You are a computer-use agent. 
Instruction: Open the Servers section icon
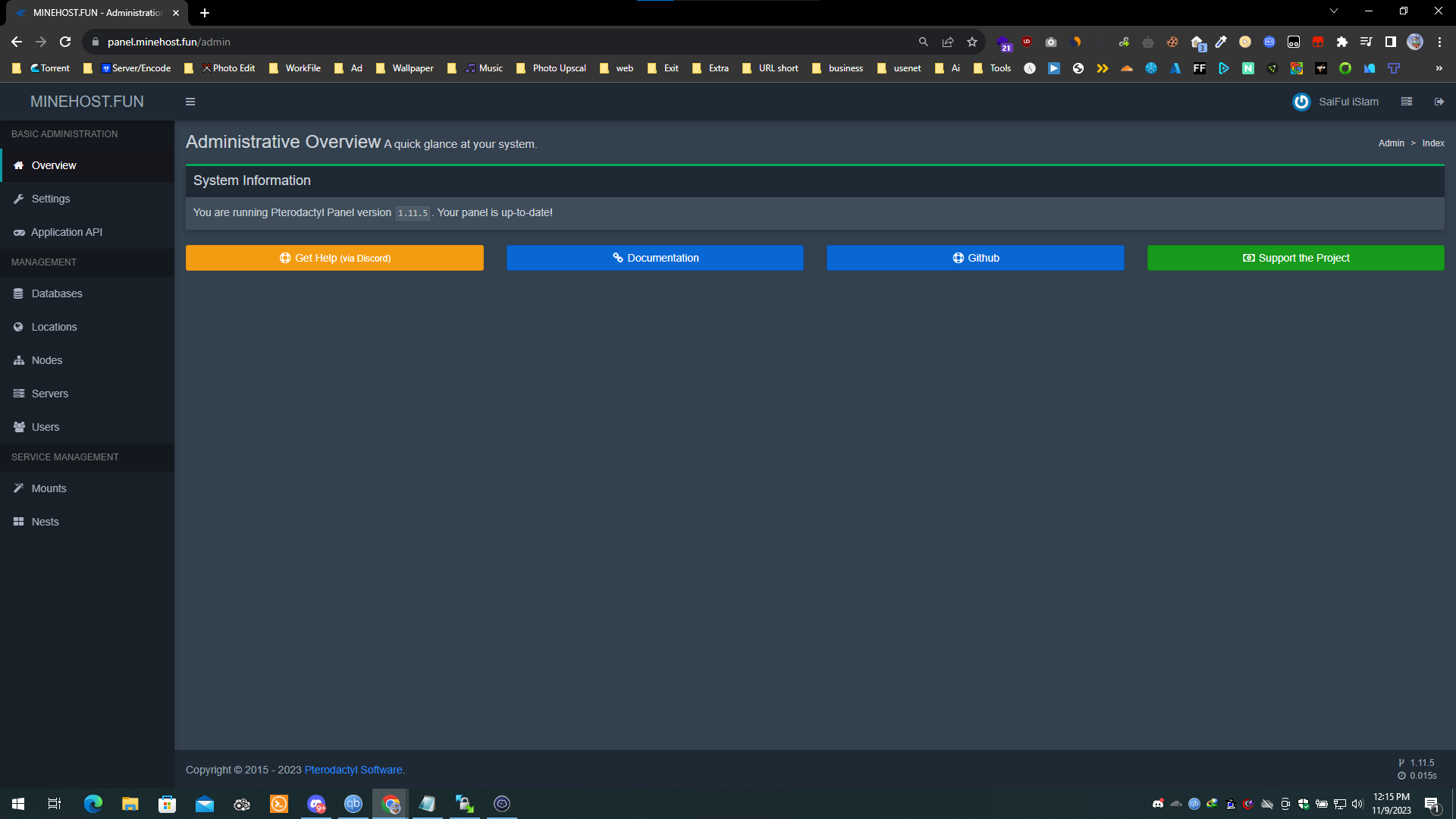pyautogui.click(x=19, y=394)
